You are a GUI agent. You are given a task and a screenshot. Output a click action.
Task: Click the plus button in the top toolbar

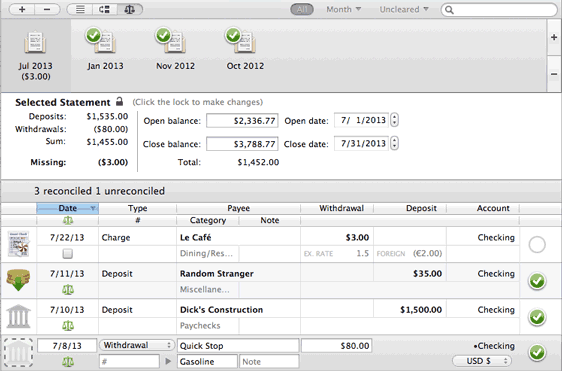(x=22, y=9)
